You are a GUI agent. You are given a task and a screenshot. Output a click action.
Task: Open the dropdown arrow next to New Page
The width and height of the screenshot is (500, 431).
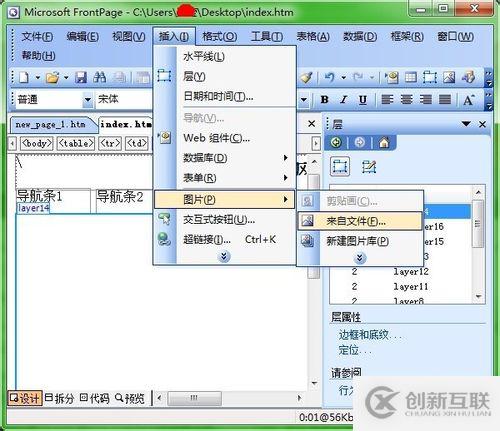37,78
